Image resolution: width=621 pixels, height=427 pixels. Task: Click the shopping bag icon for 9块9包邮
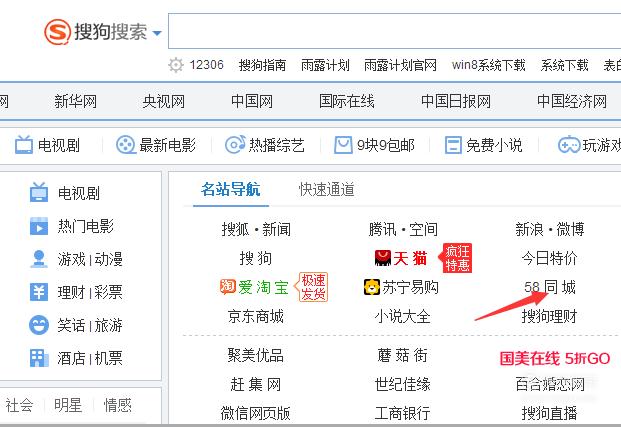[x=343, y=145]
